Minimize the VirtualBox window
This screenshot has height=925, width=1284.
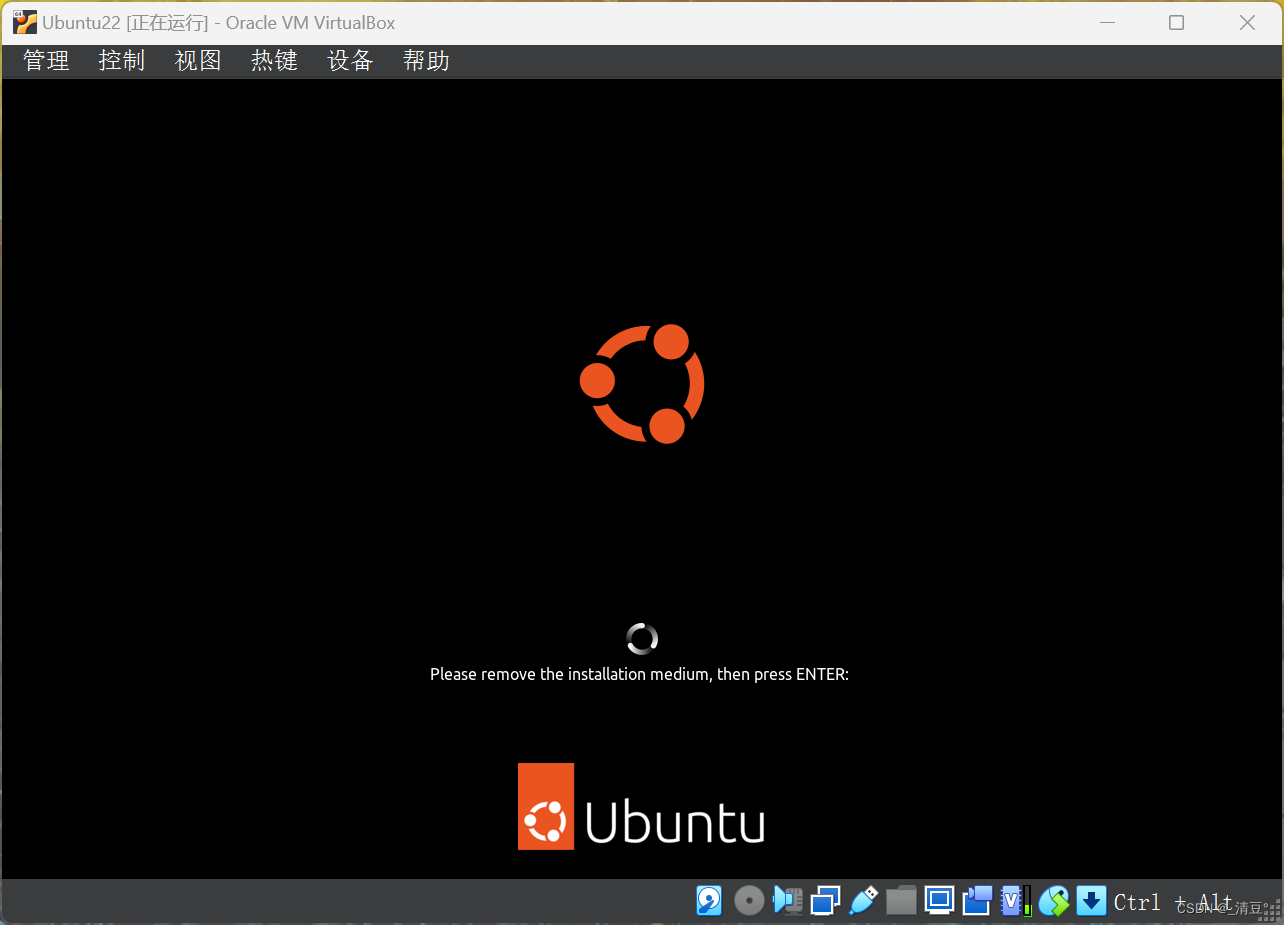(1106, 22)
